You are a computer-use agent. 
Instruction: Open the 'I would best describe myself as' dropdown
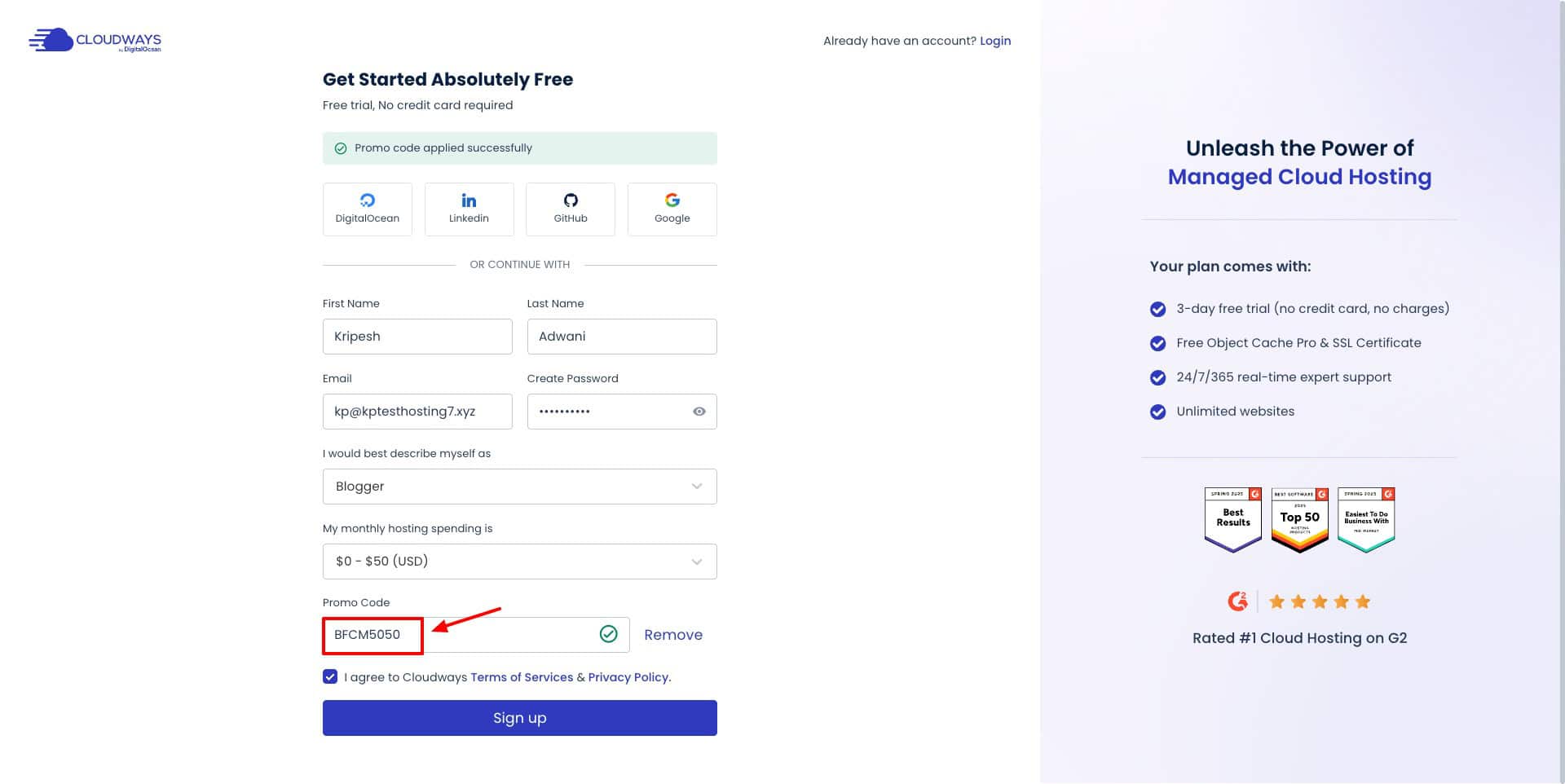(519, 487)
